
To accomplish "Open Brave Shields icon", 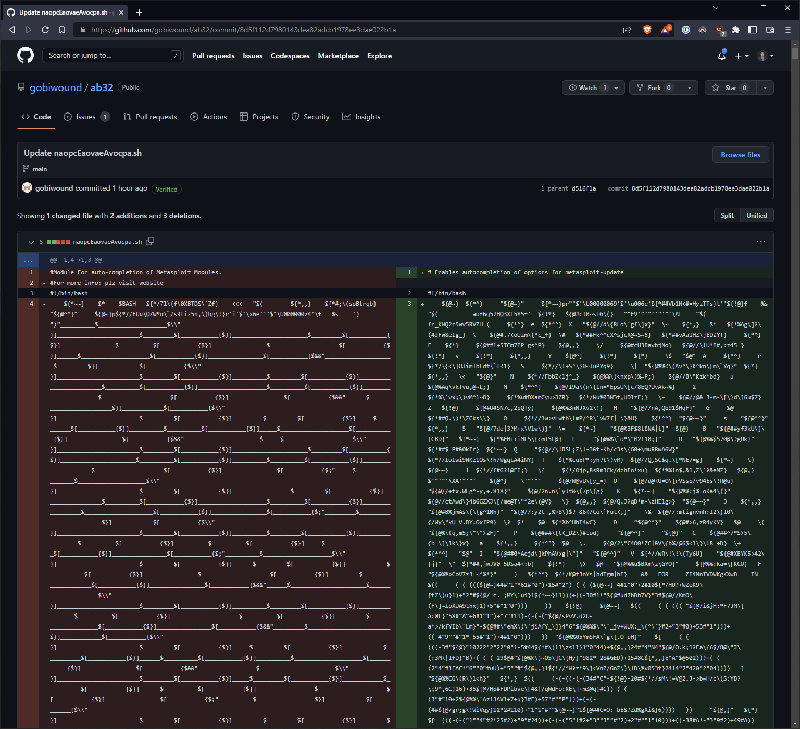I will coord(647,30).
